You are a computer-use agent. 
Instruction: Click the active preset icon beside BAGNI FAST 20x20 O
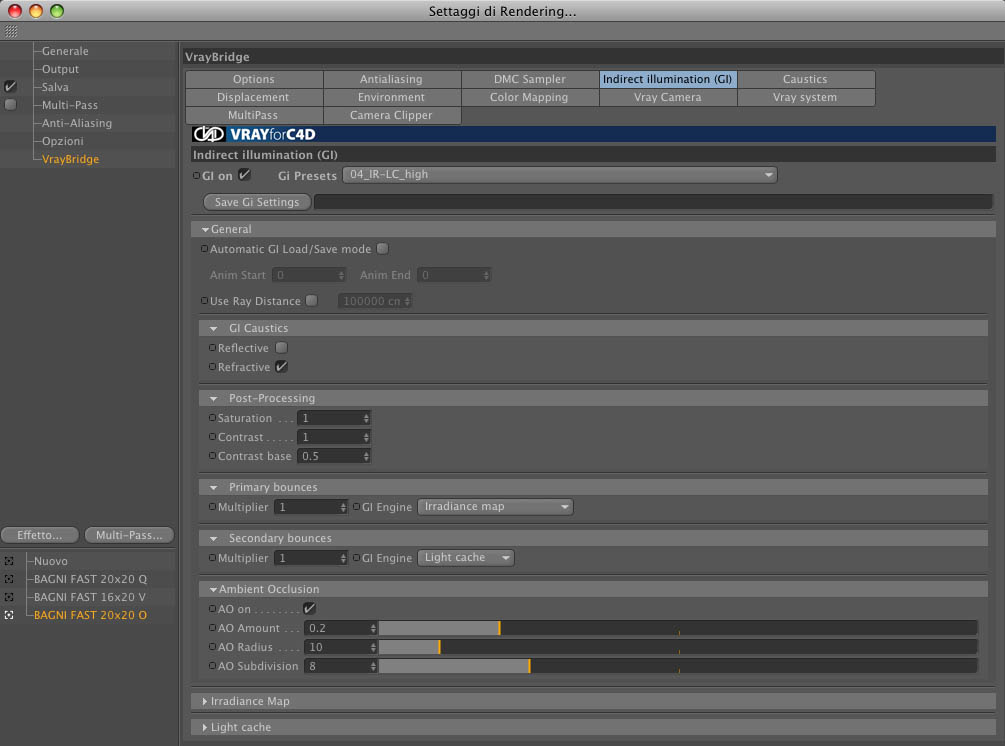point(9,615)
